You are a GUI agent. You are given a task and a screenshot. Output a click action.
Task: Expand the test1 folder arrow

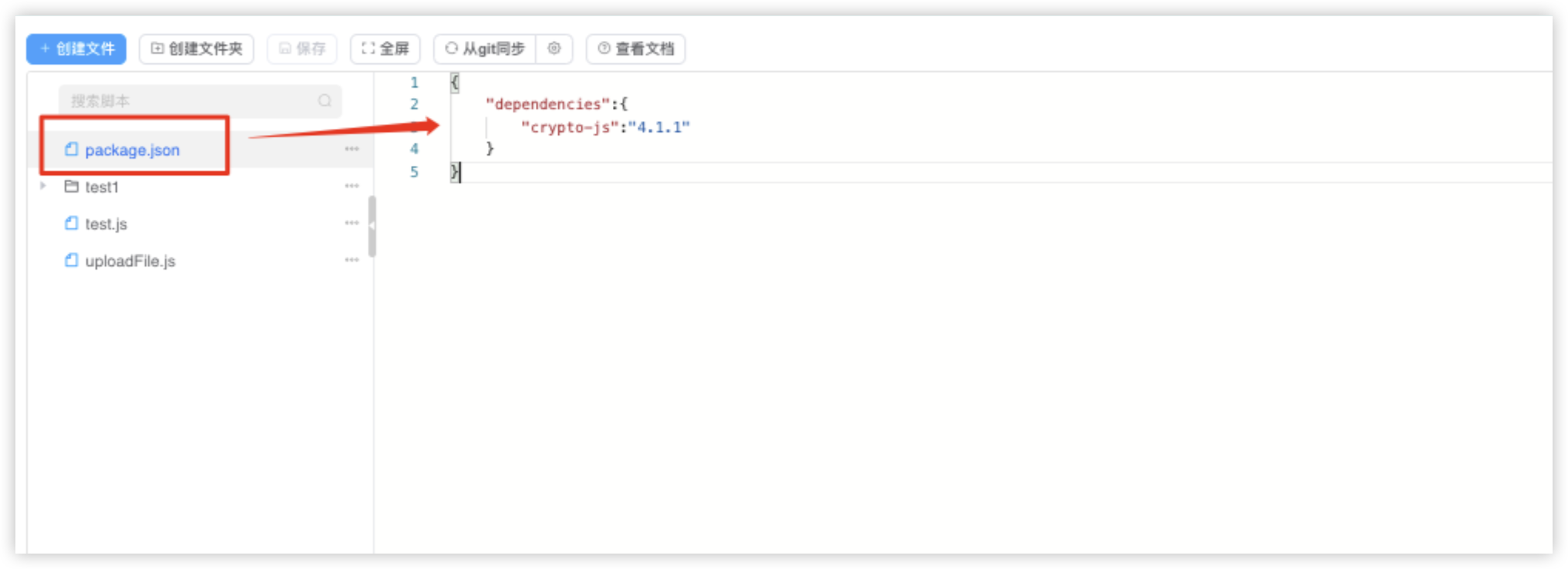pos(43,186)
